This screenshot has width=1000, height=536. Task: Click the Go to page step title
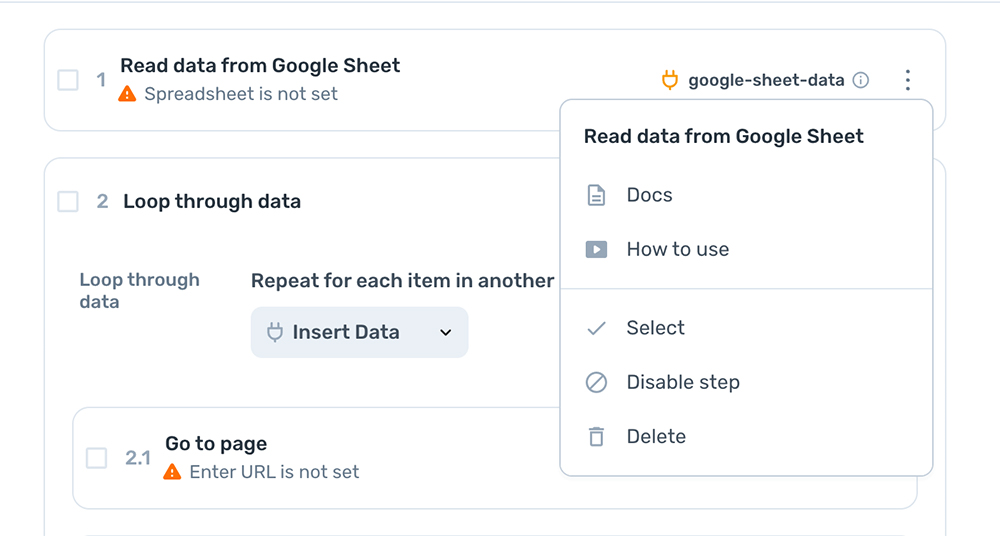click(x=216, y=444)
